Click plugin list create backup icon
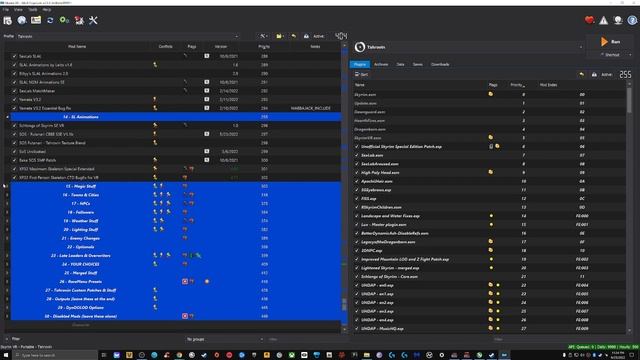 click(594, 74)
